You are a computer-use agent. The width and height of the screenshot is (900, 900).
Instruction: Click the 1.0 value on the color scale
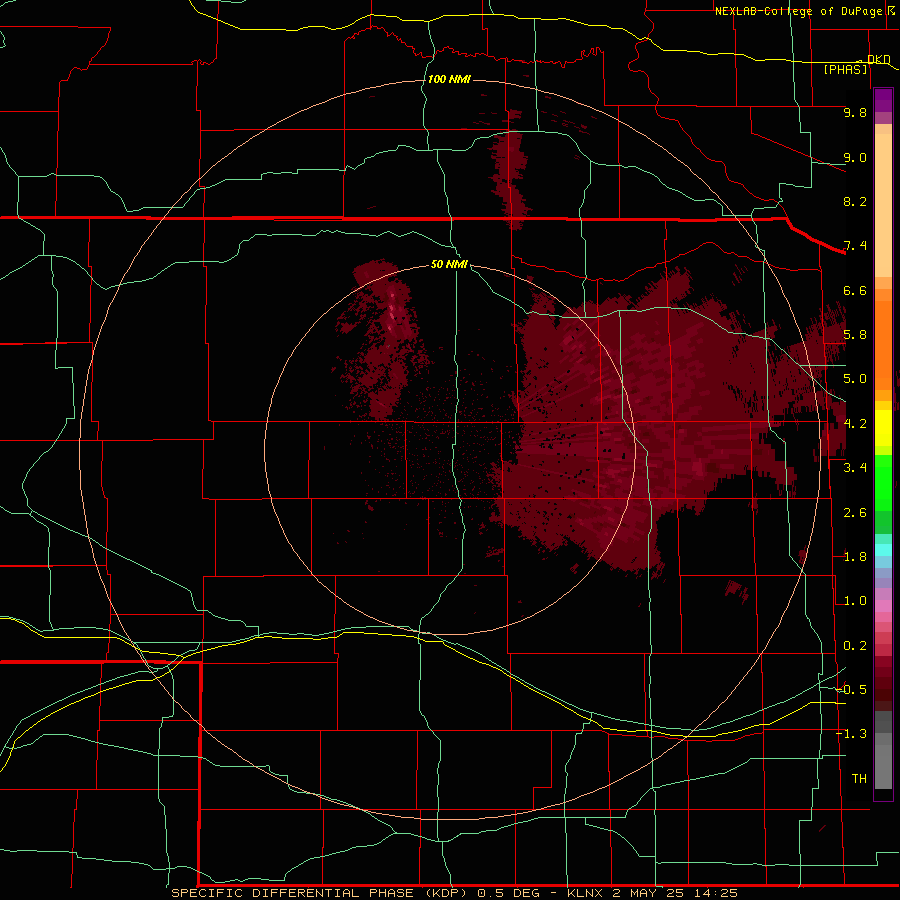(x=855, y=601)
